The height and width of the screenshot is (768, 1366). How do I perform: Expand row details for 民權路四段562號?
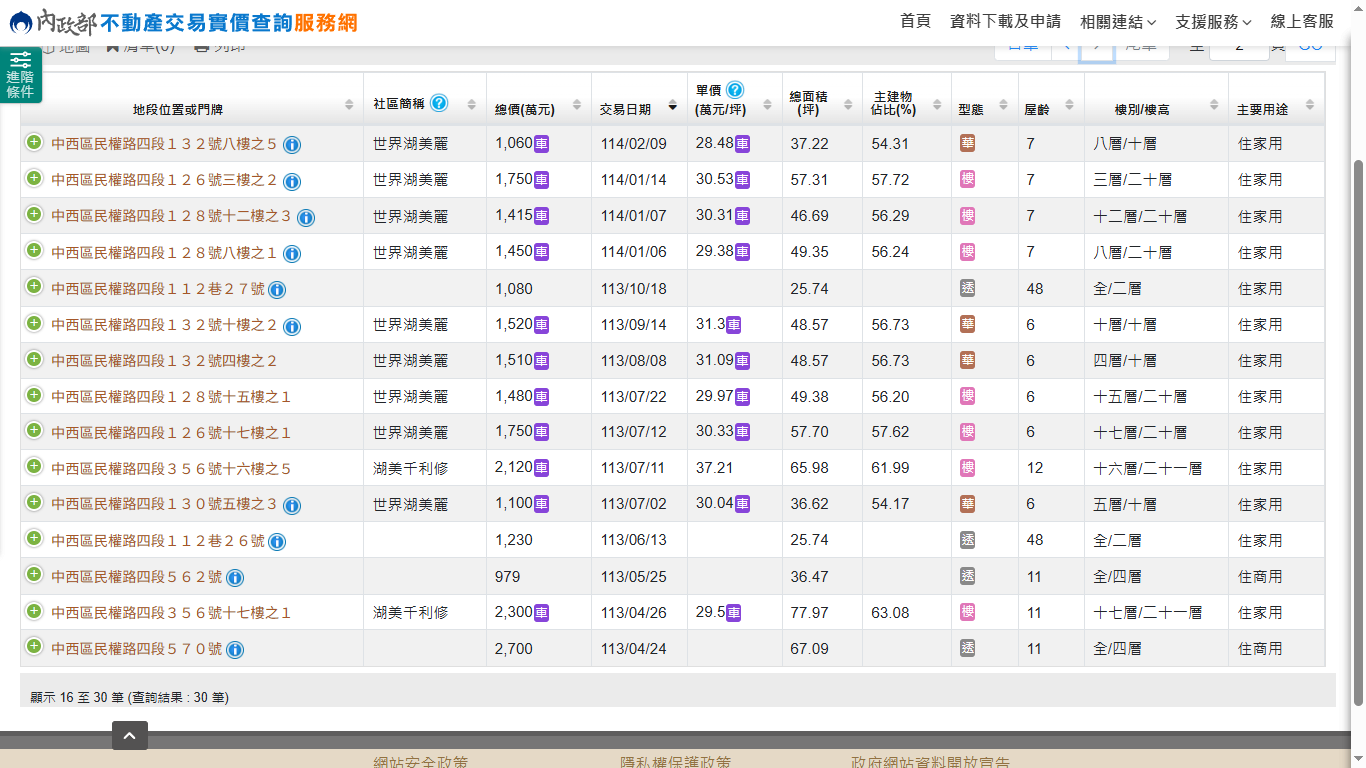click(34, 575)
